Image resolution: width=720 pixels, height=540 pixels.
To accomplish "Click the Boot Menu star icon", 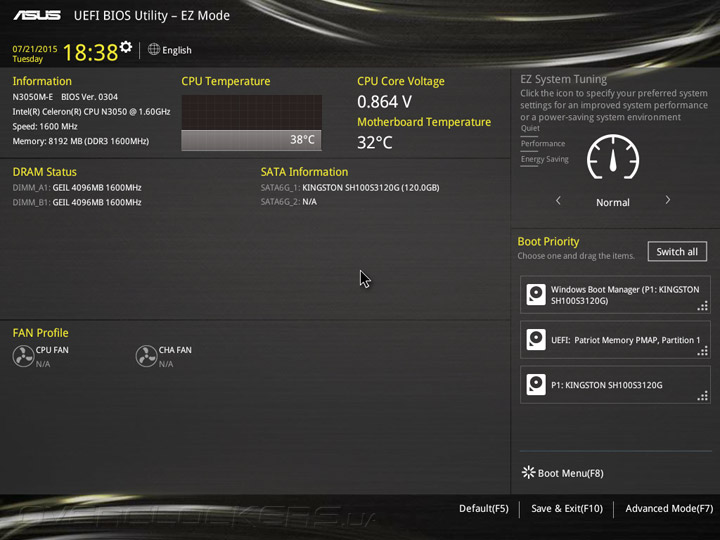I will coord(529,472).
